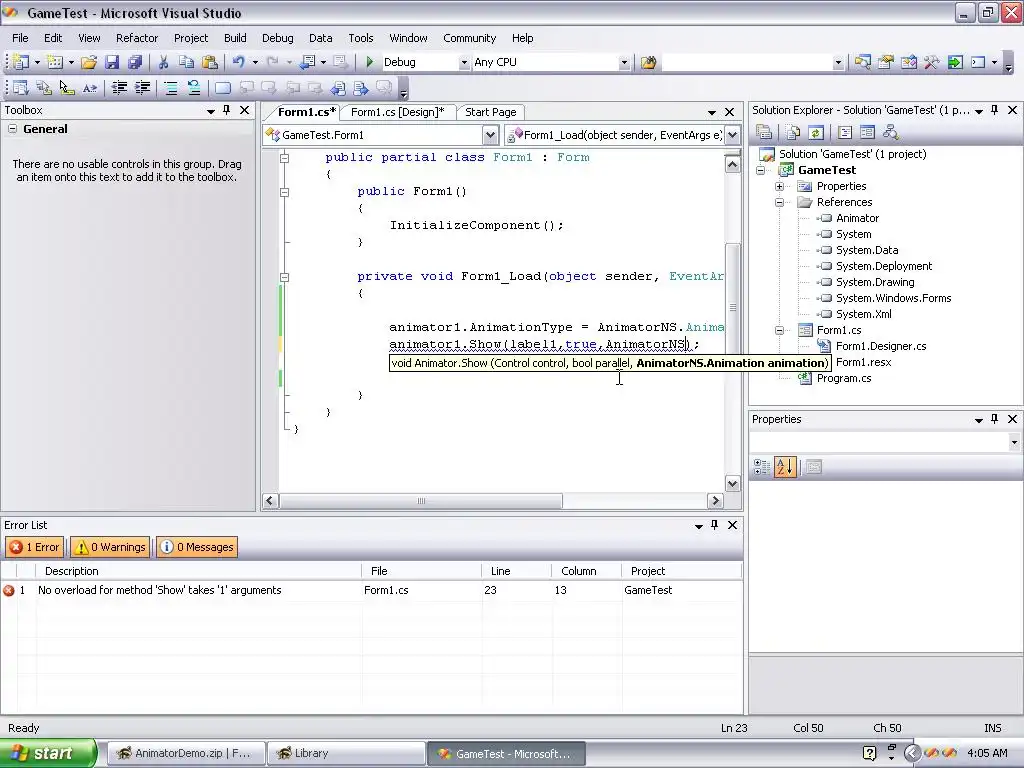The height and width of the screenshot is (768, 1024).
Task: Click the View Code icon in Solution Explorer
Action: coord(844,133)
